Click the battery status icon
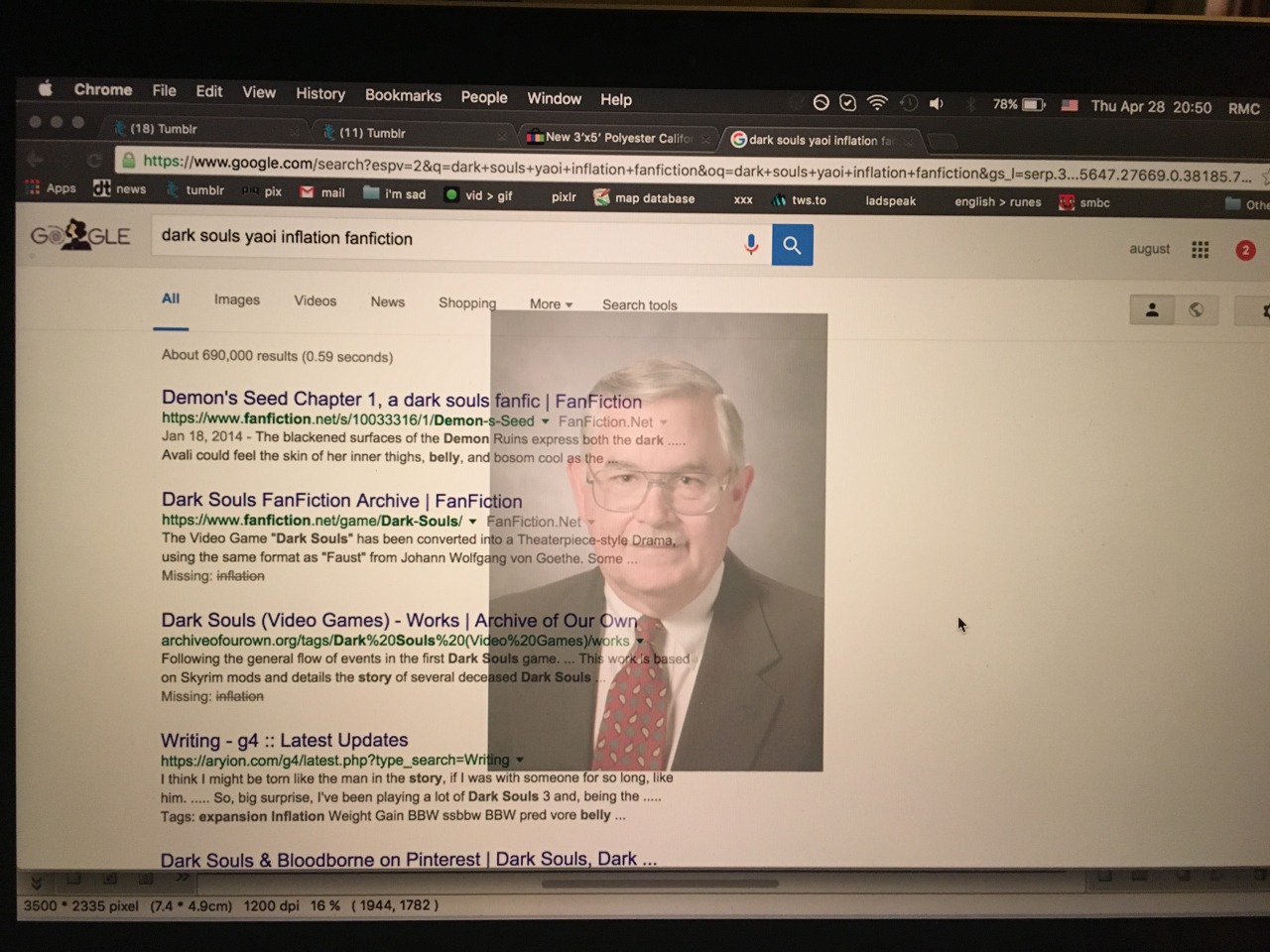The width and height of the screenshot is (1270, 952). 1034,104
